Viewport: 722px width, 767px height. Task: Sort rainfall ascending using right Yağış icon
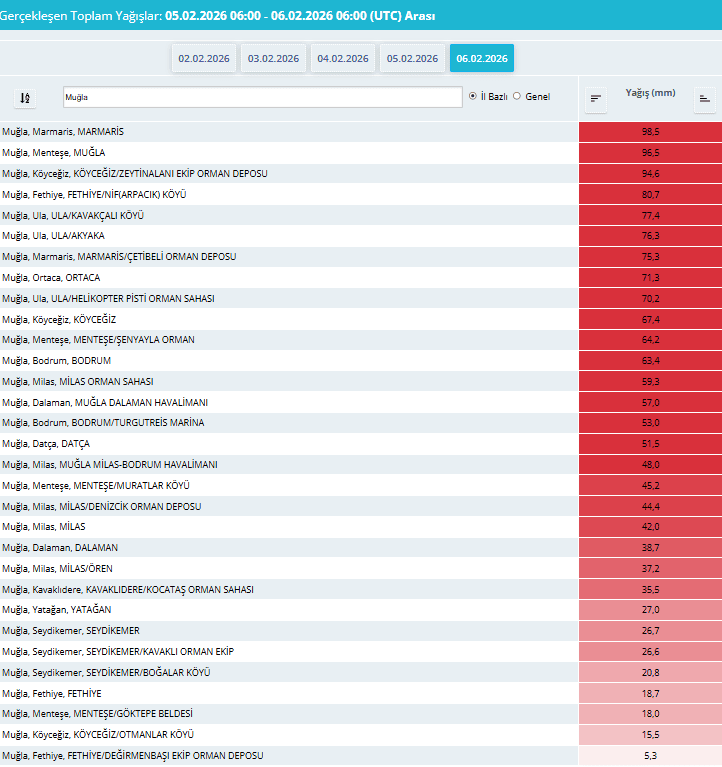click(705, 98)
